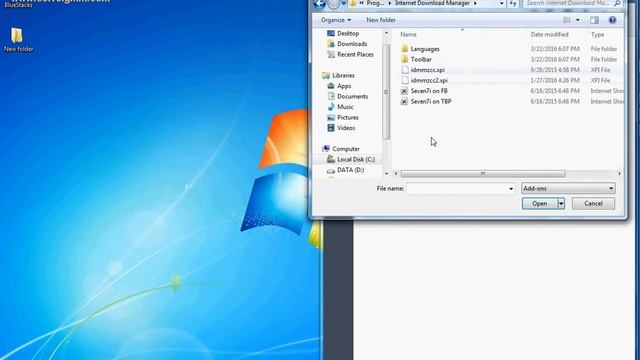Click the Languages folder icon
This screenshot has width=640, height=360.
click(404, 49)
